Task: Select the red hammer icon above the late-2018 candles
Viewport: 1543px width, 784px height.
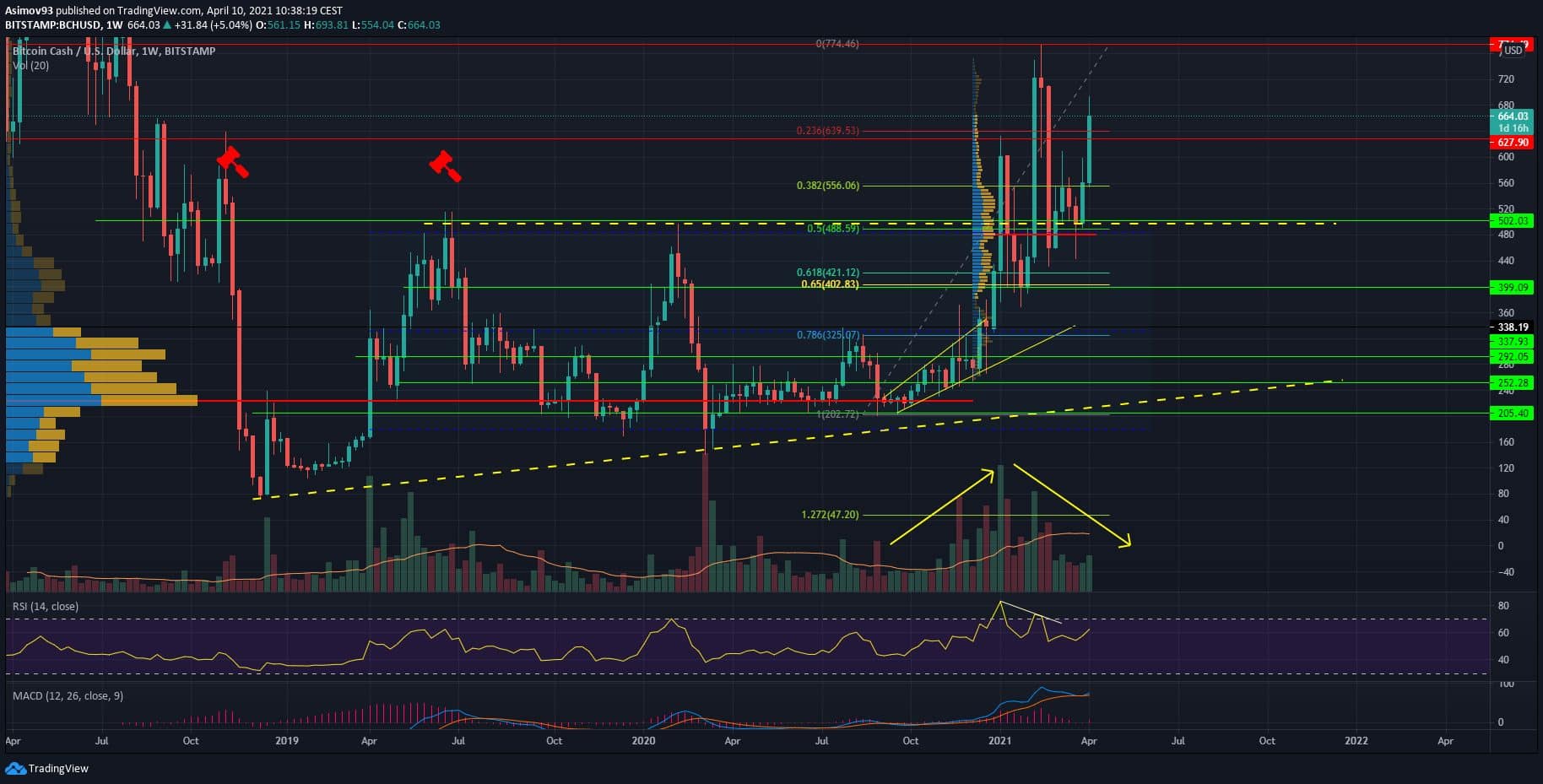Action: [x=232, y=162]
